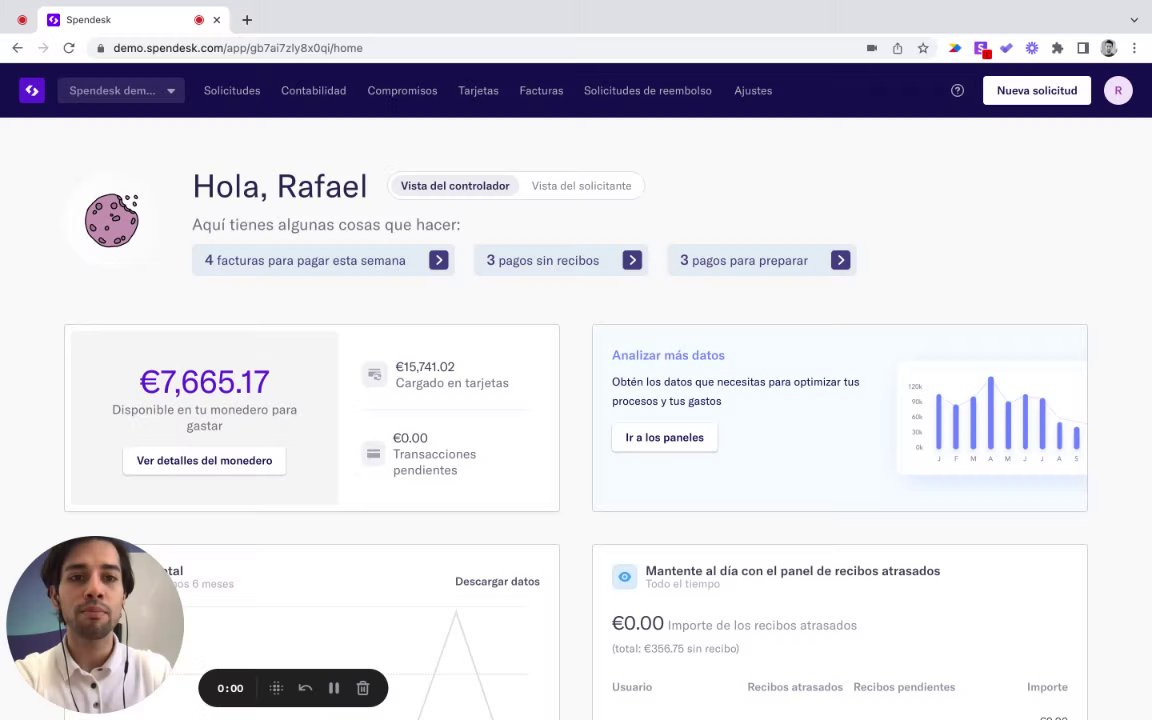The height and width of the screenshot is (720, 1152).
Task: Click the Cargado en tarjetas card icon
Action: click(x=374, y=375)
